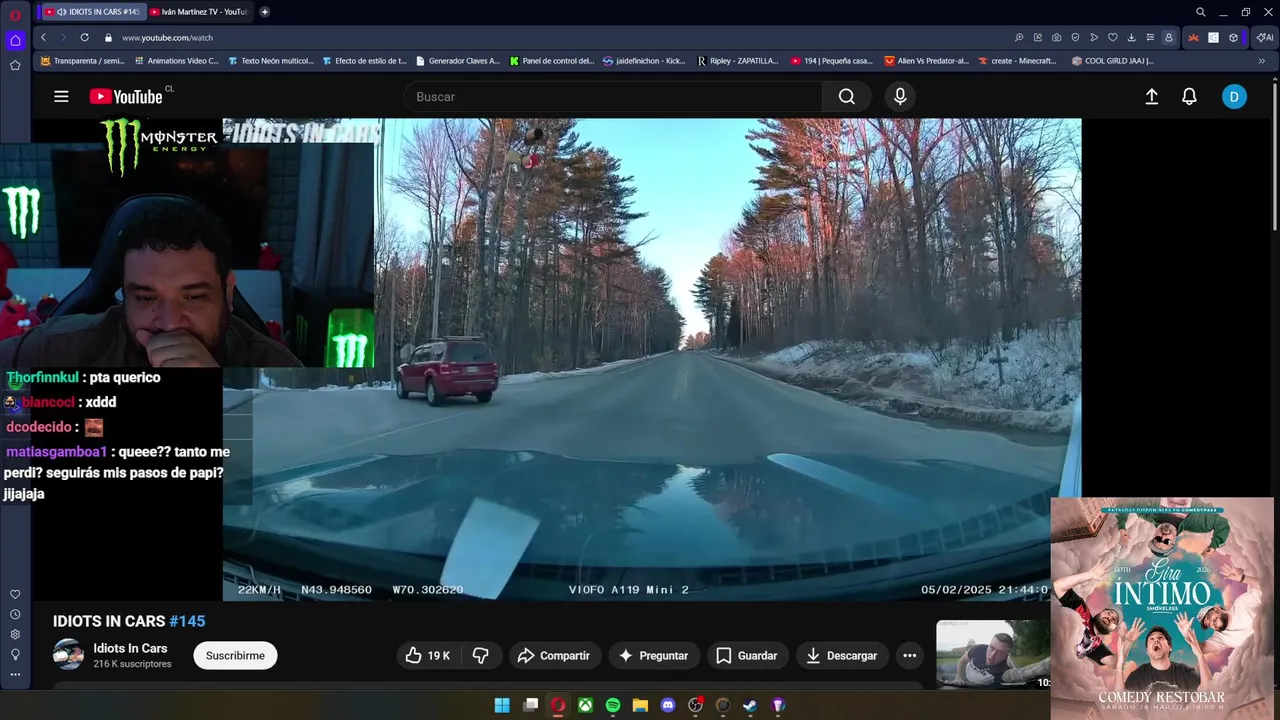Screen dimensions: 1280x720
Task: Click the #145 hashtag in the title
Action: [x=187, y=621]
